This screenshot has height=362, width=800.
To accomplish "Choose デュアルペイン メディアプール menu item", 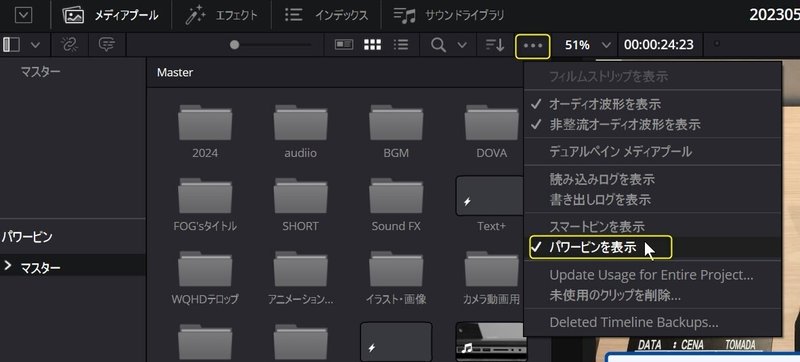I will click(x=653, y=151).
